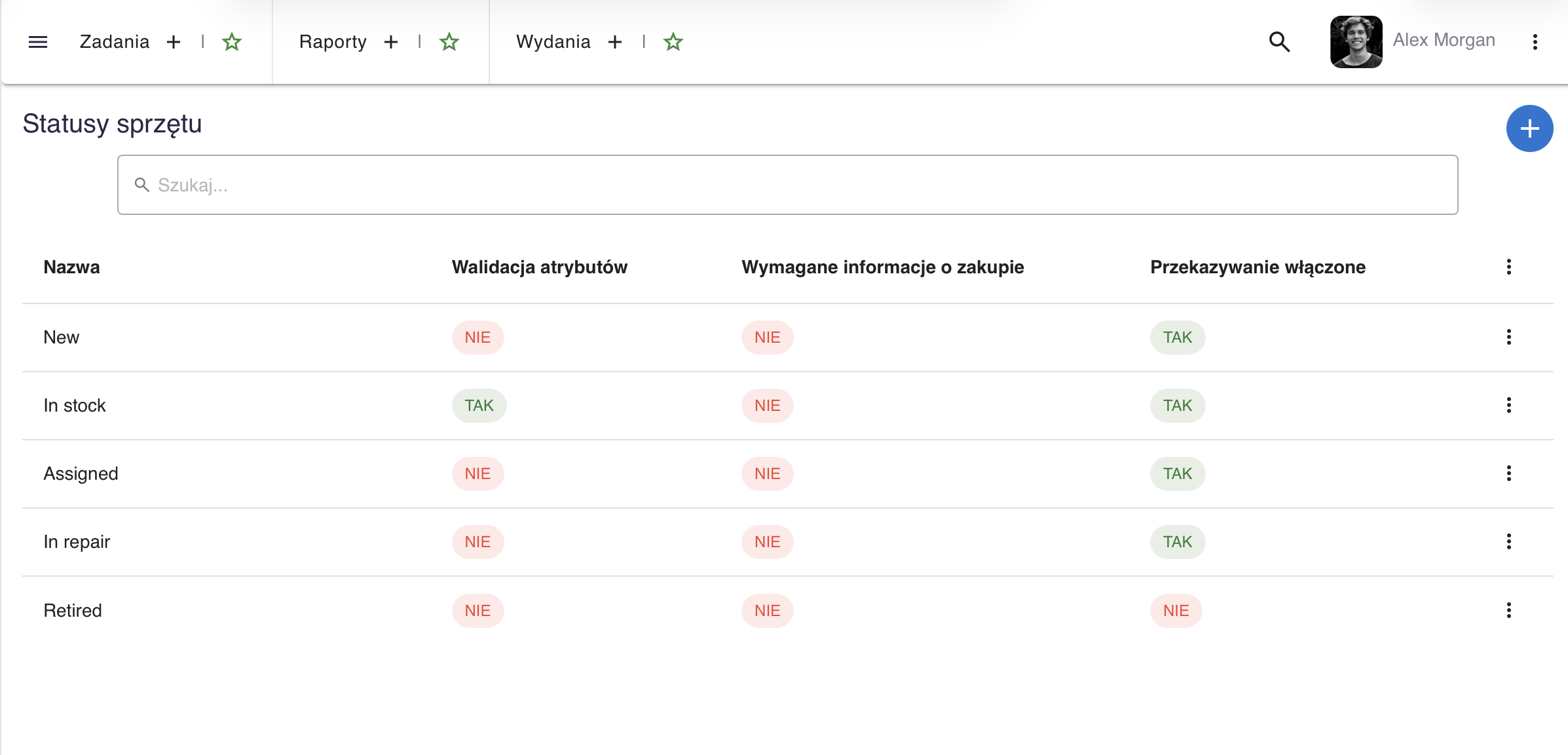Open actions menu for the New row
Screen dimensions: 1568x755
tap(1509, 337)
